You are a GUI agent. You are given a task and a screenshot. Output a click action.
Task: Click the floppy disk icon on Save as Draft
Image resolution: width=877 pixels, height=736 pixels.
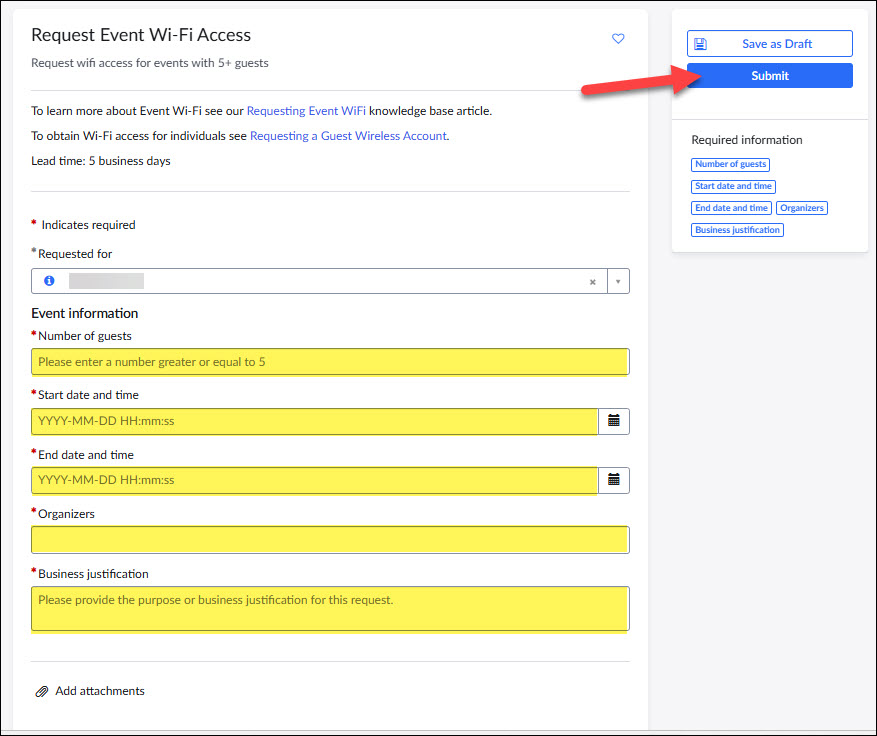point(700,44)
